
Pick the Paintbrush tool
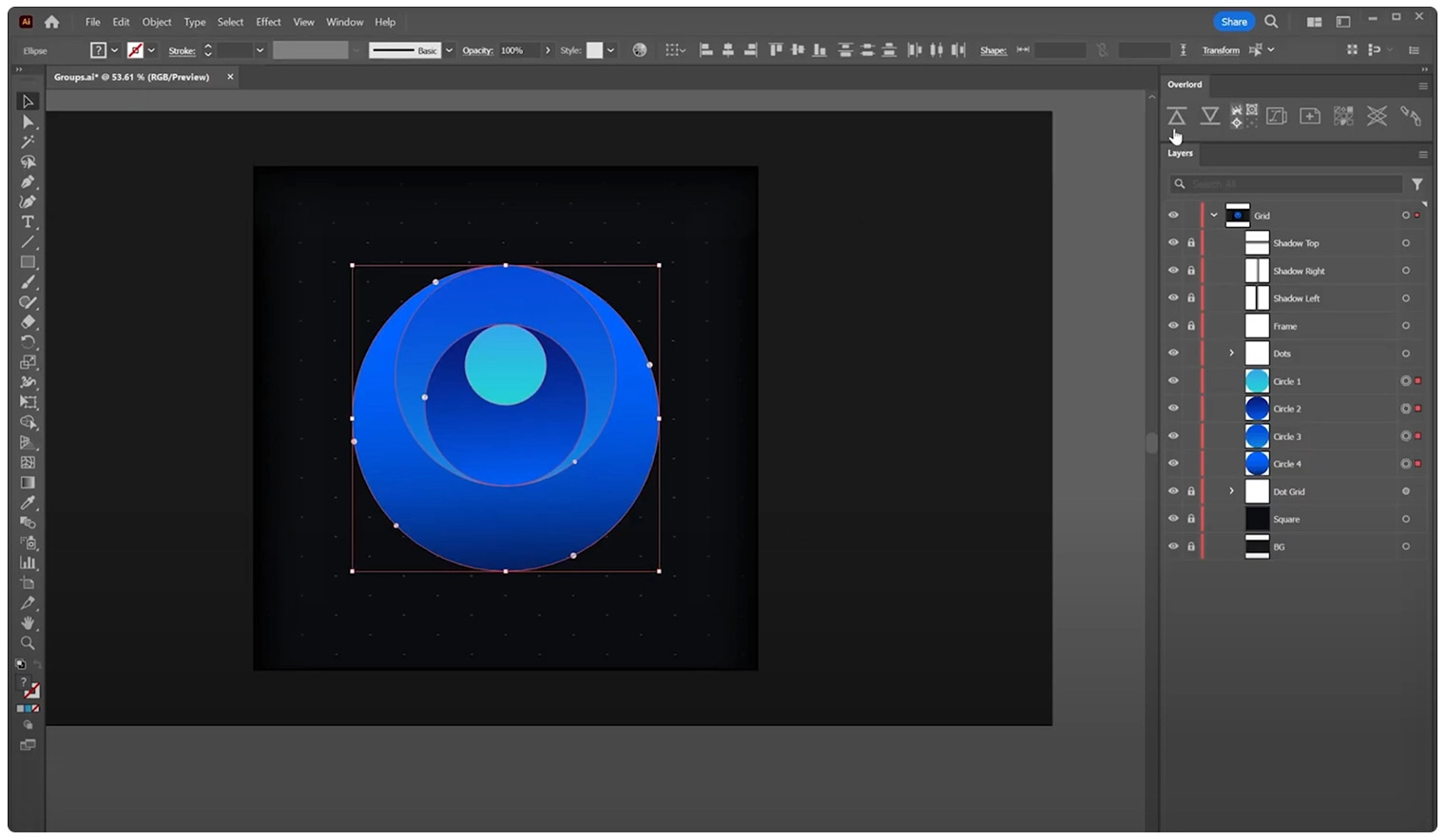coord(28,281)
